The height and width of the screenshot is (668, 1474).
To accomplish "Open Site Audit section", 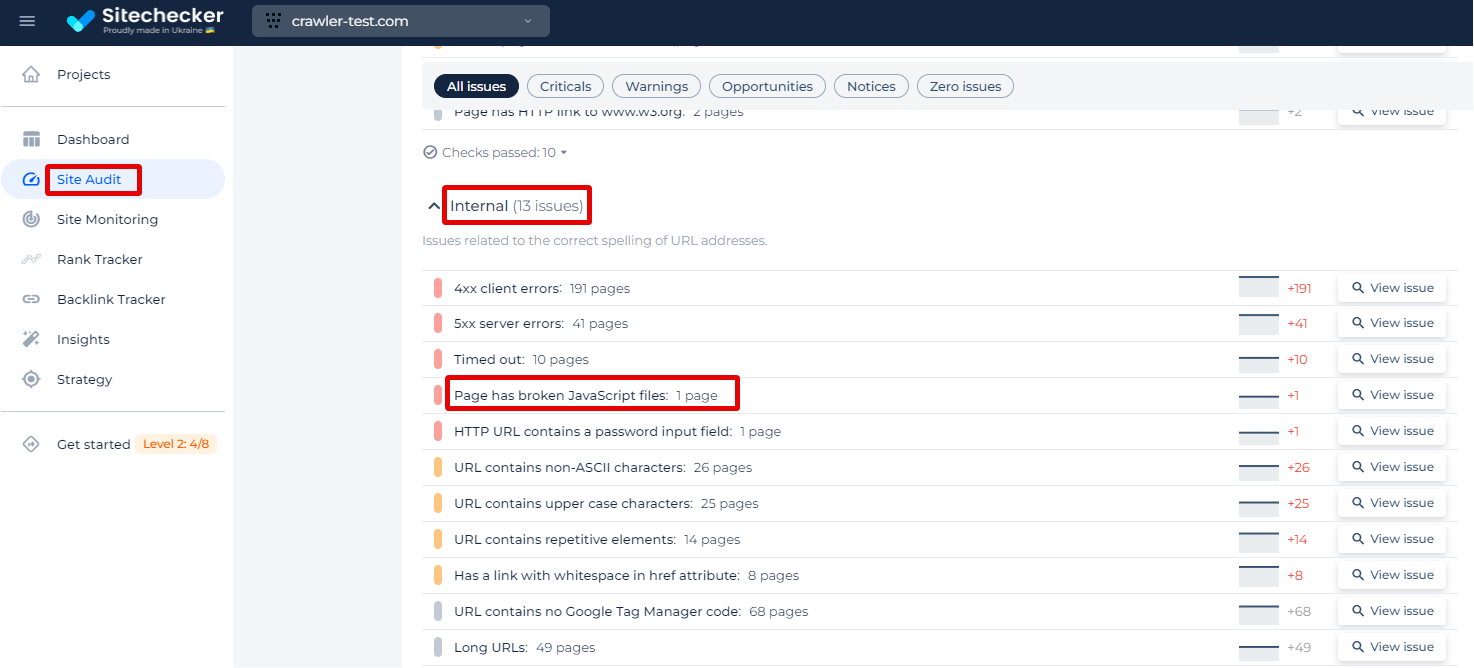I will [89, 179].
